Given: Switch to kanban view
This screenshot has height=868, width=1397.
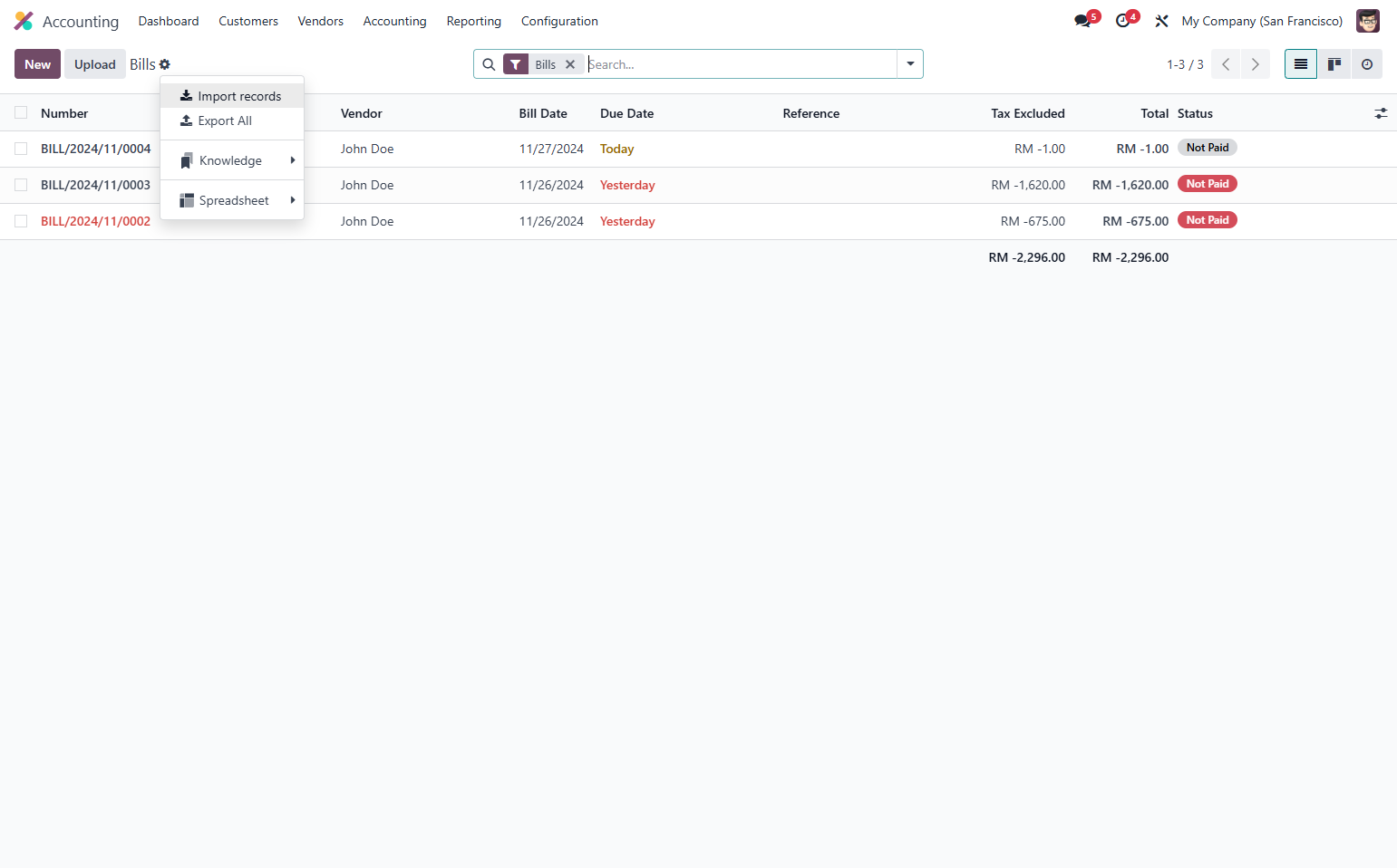Looking at the screenshot, I should pos(1334,64).
